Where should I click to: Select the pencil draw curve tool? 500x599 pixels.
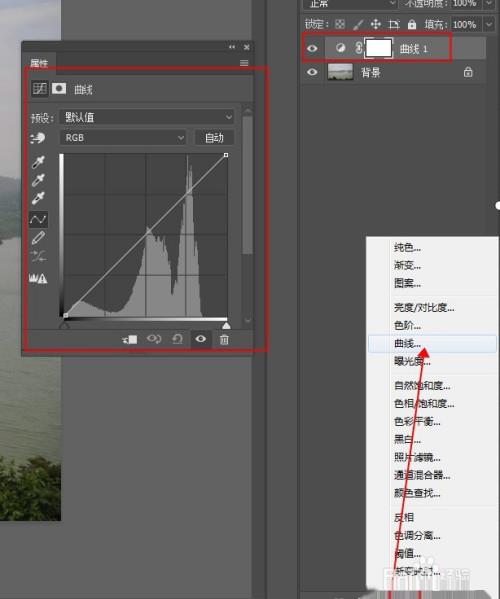[x=38, y=238]
